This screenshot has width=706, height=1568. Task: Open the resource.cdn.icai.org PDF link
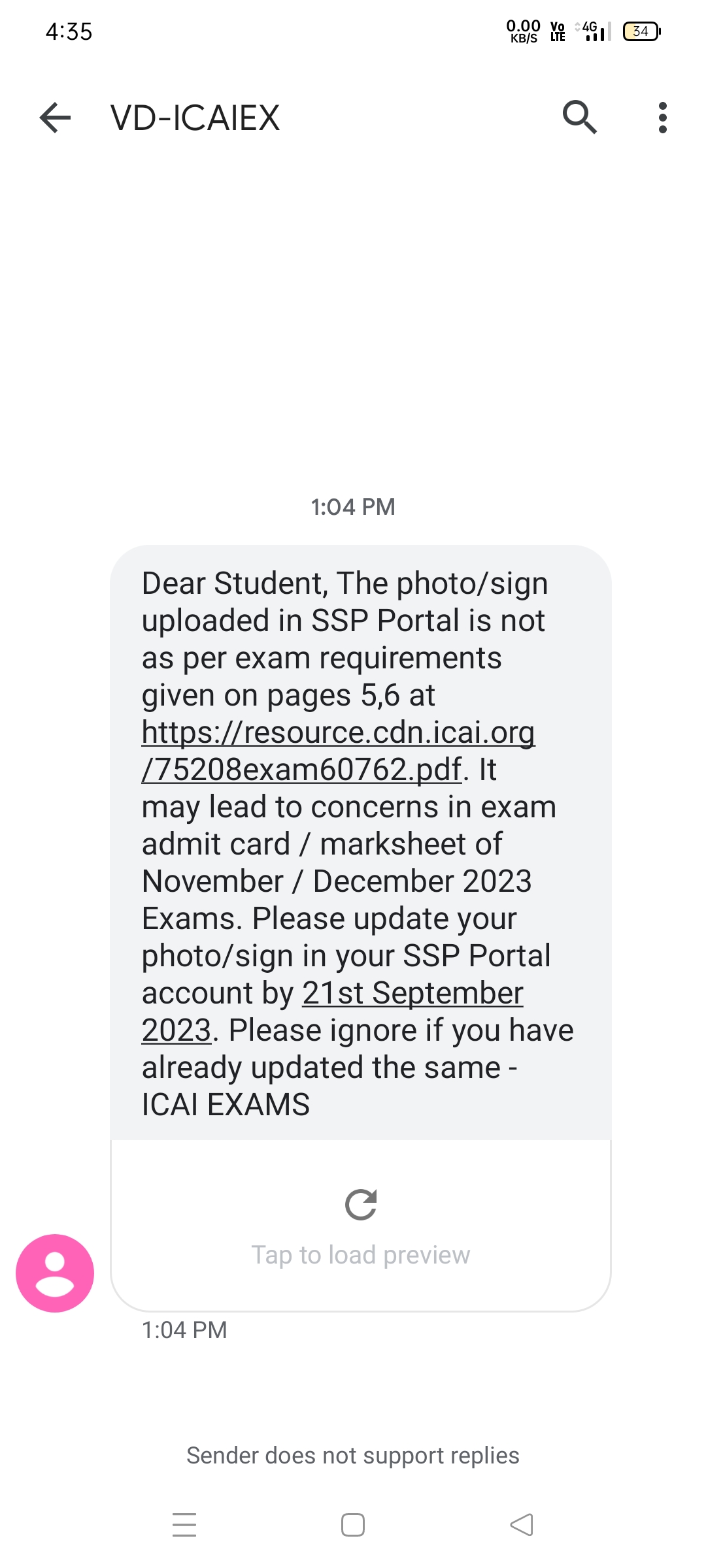[x=338, y=751]
